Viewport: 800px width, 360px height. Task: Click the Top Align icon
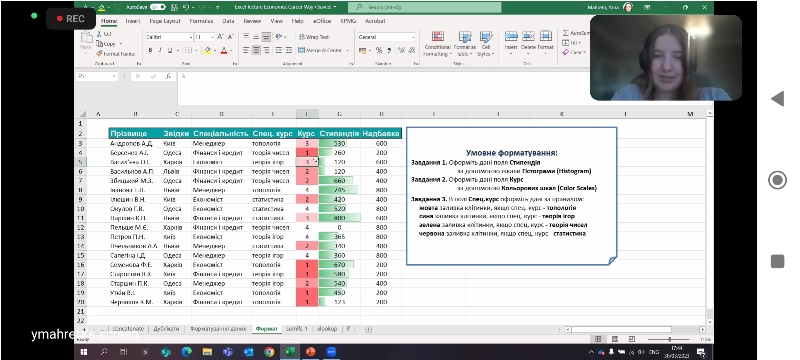pos(246,37)
